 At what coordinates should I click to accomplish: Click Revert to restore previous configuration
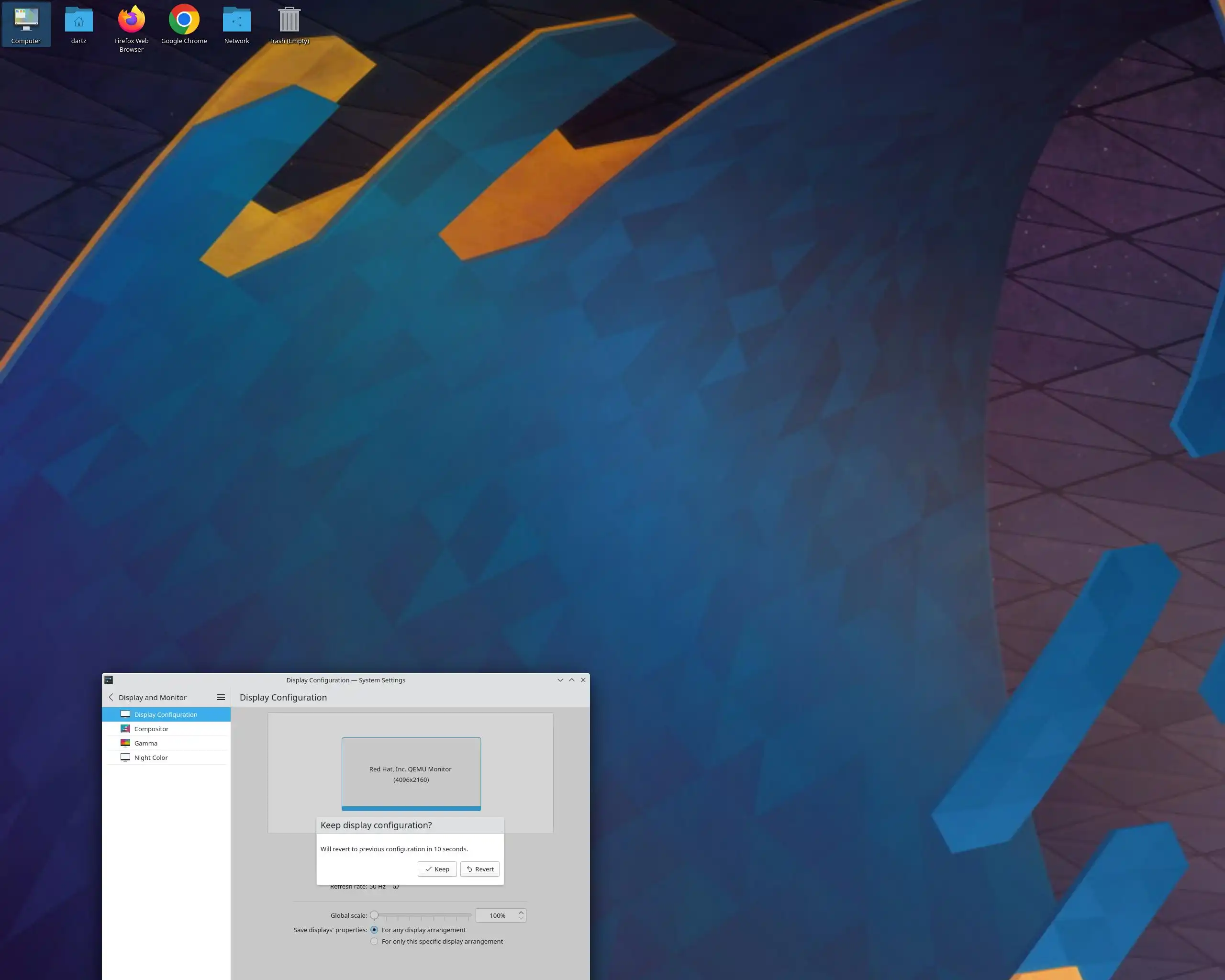(x=479, y=869)
